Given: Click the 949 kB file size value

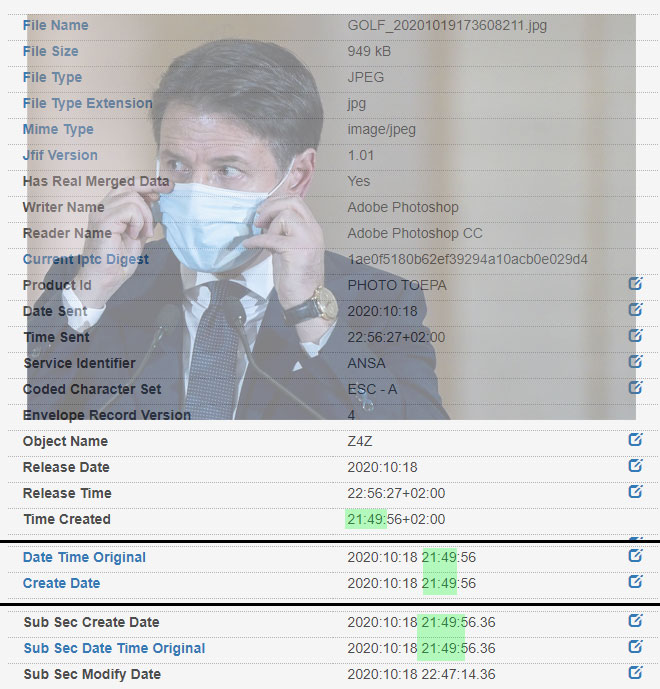Looking at the screenshot, I should pyautogui.click(x=369, y=51).
